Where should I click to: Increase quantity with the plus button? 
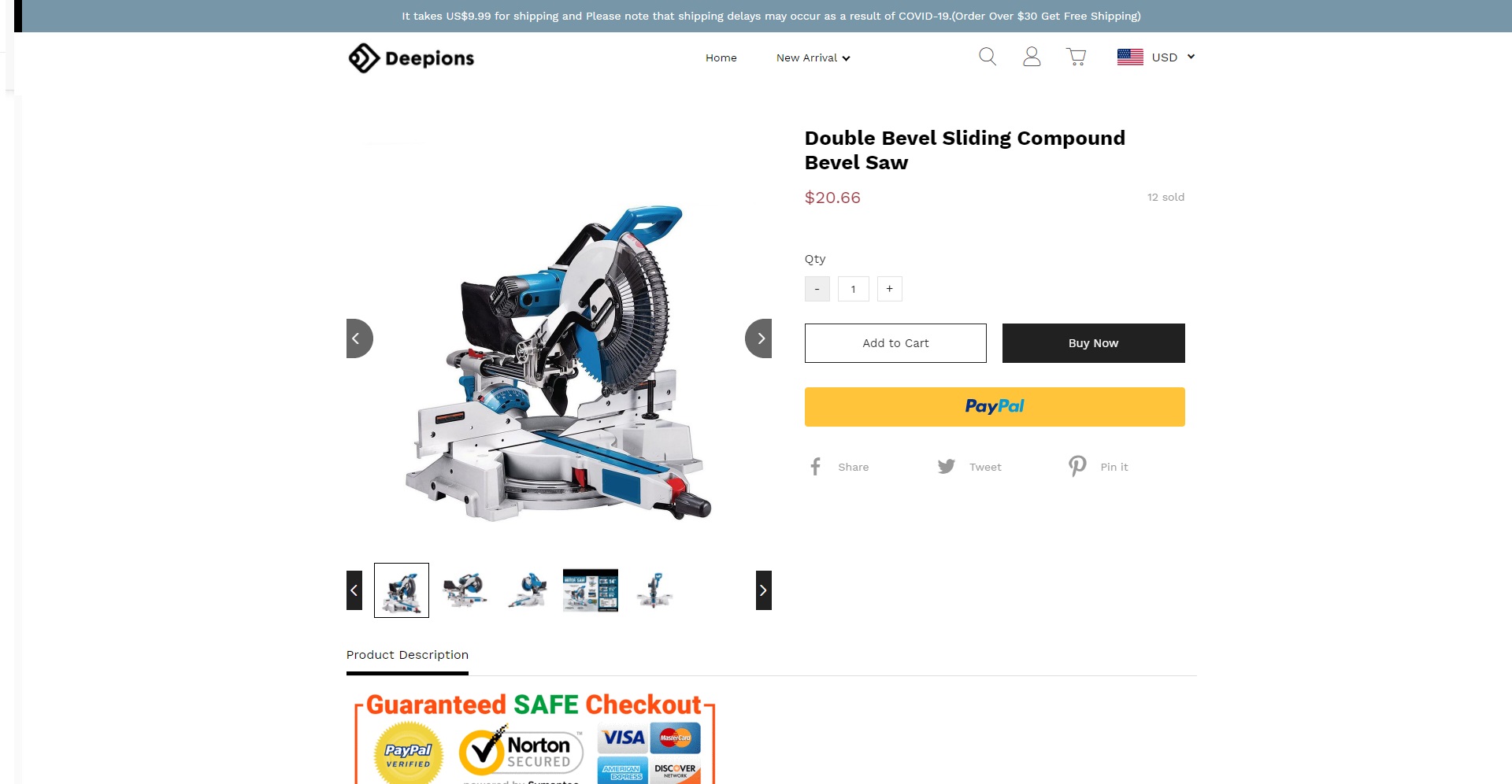pos(889,289)
